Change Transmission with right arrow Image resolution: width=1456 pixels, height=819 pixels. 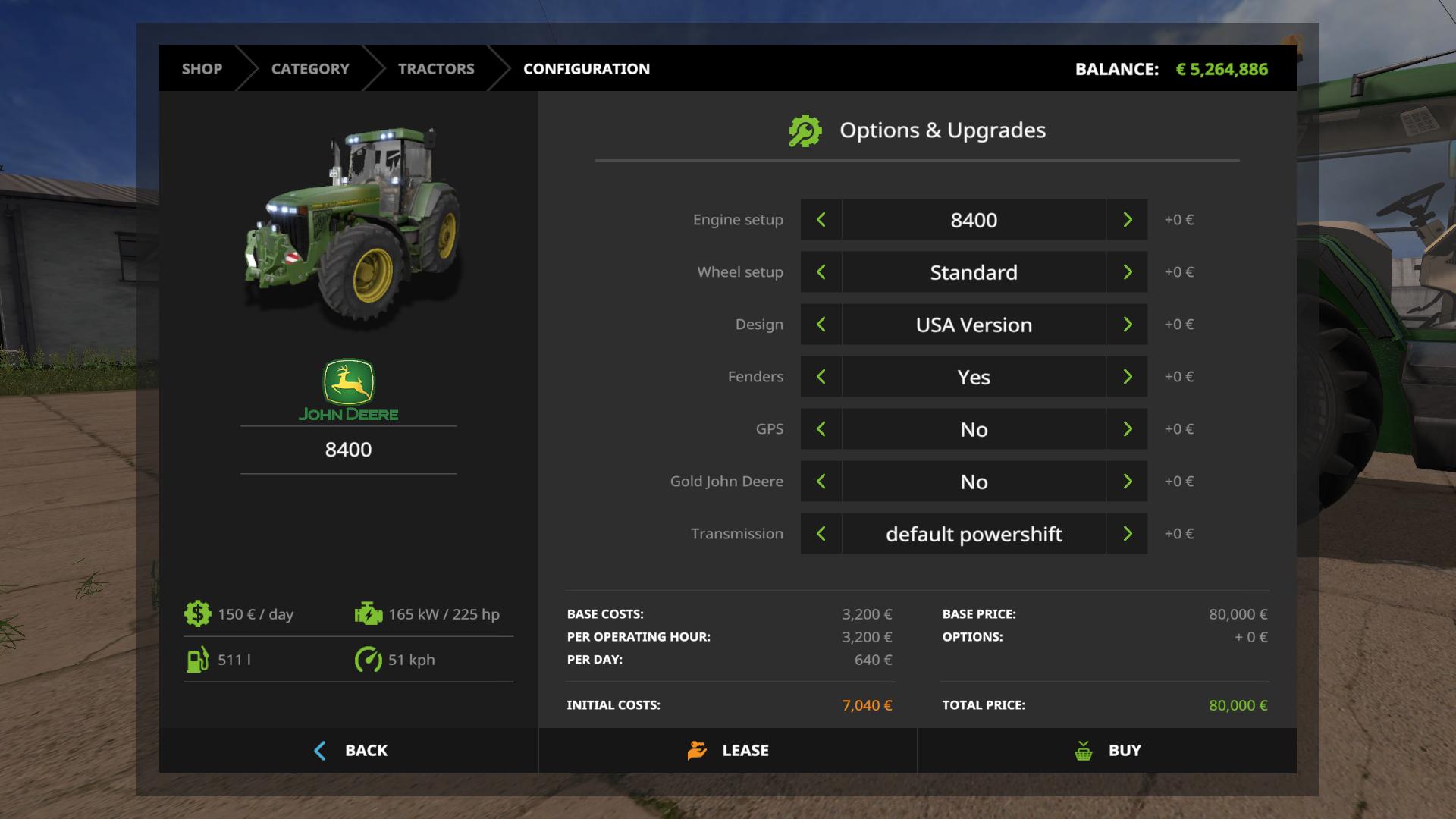pos(1127,534)
